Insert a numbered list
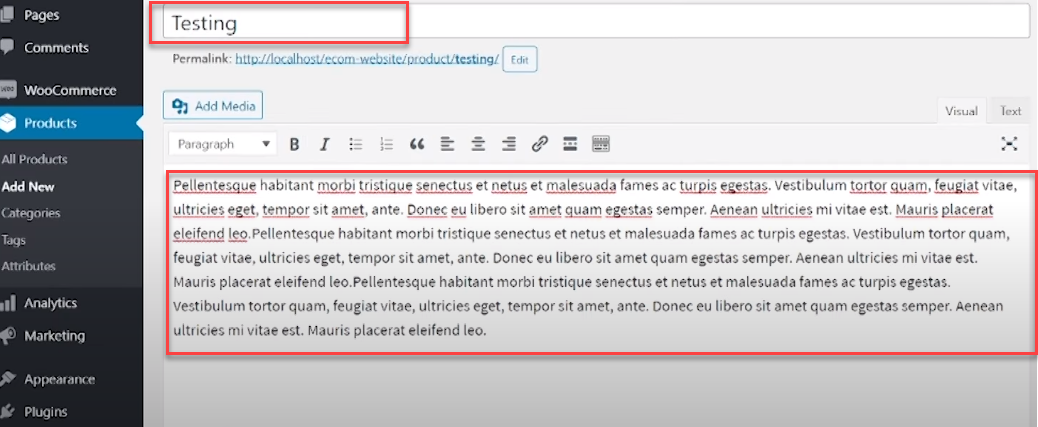Viewport: 1038px width, 427px height. pos(387,144)
